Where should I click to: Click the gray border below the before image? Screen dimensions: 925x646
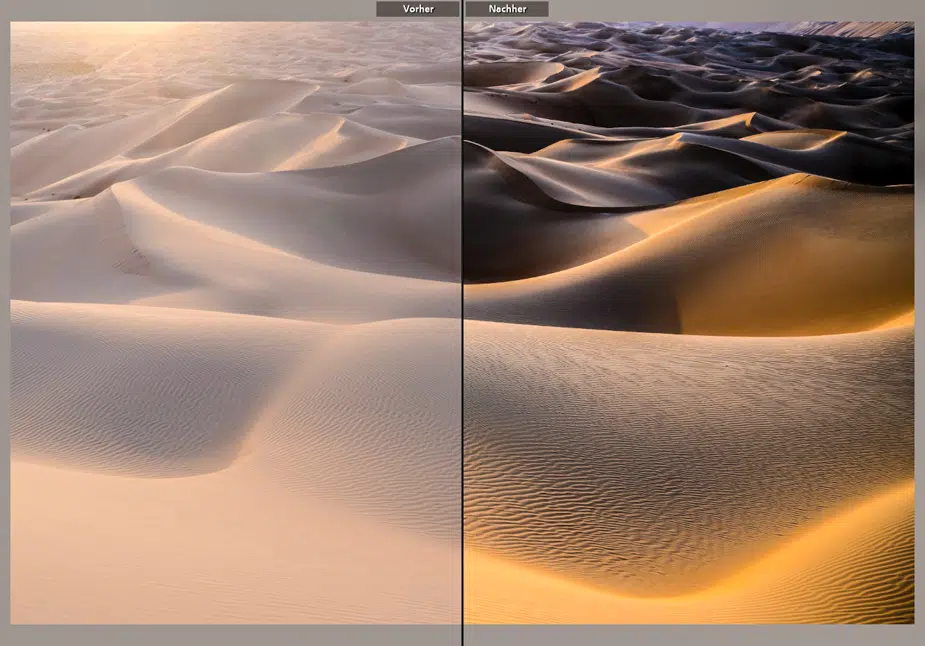pyautogui.click(x=235, y=635)
